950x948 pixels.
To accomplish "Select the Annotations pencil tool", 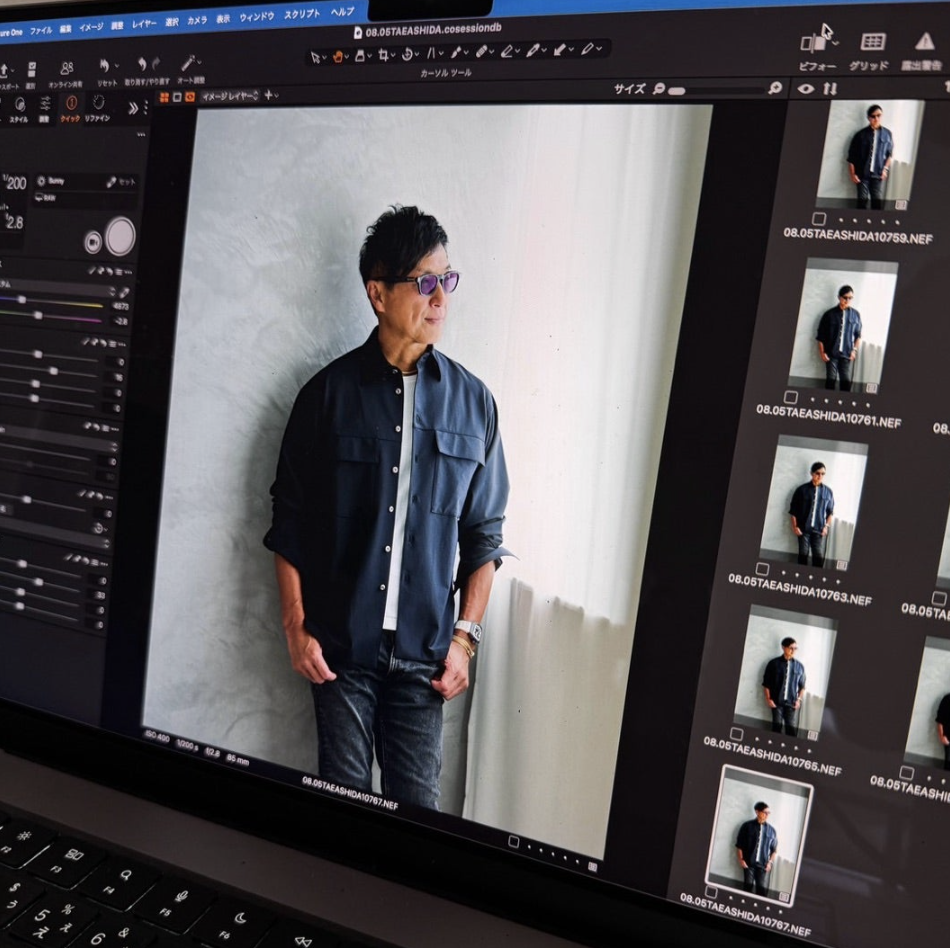I will click(587, 49).
